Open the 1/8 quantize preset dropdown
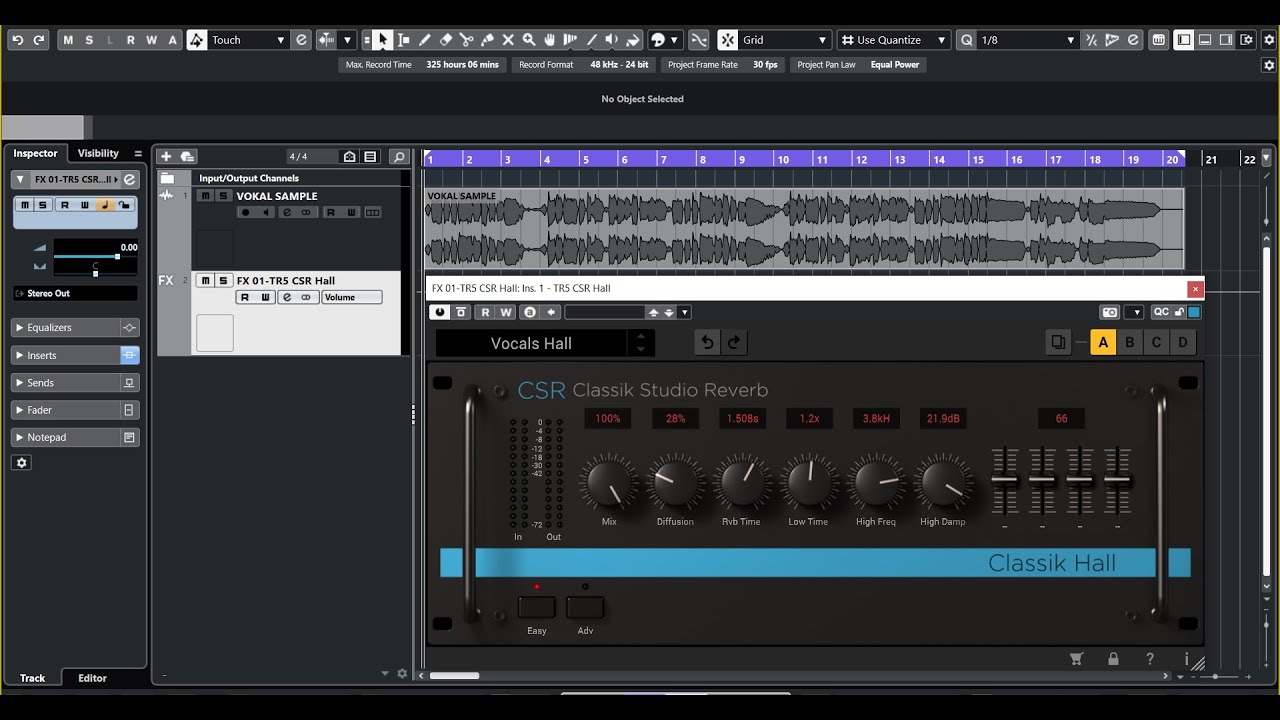 coord(1027,40)
